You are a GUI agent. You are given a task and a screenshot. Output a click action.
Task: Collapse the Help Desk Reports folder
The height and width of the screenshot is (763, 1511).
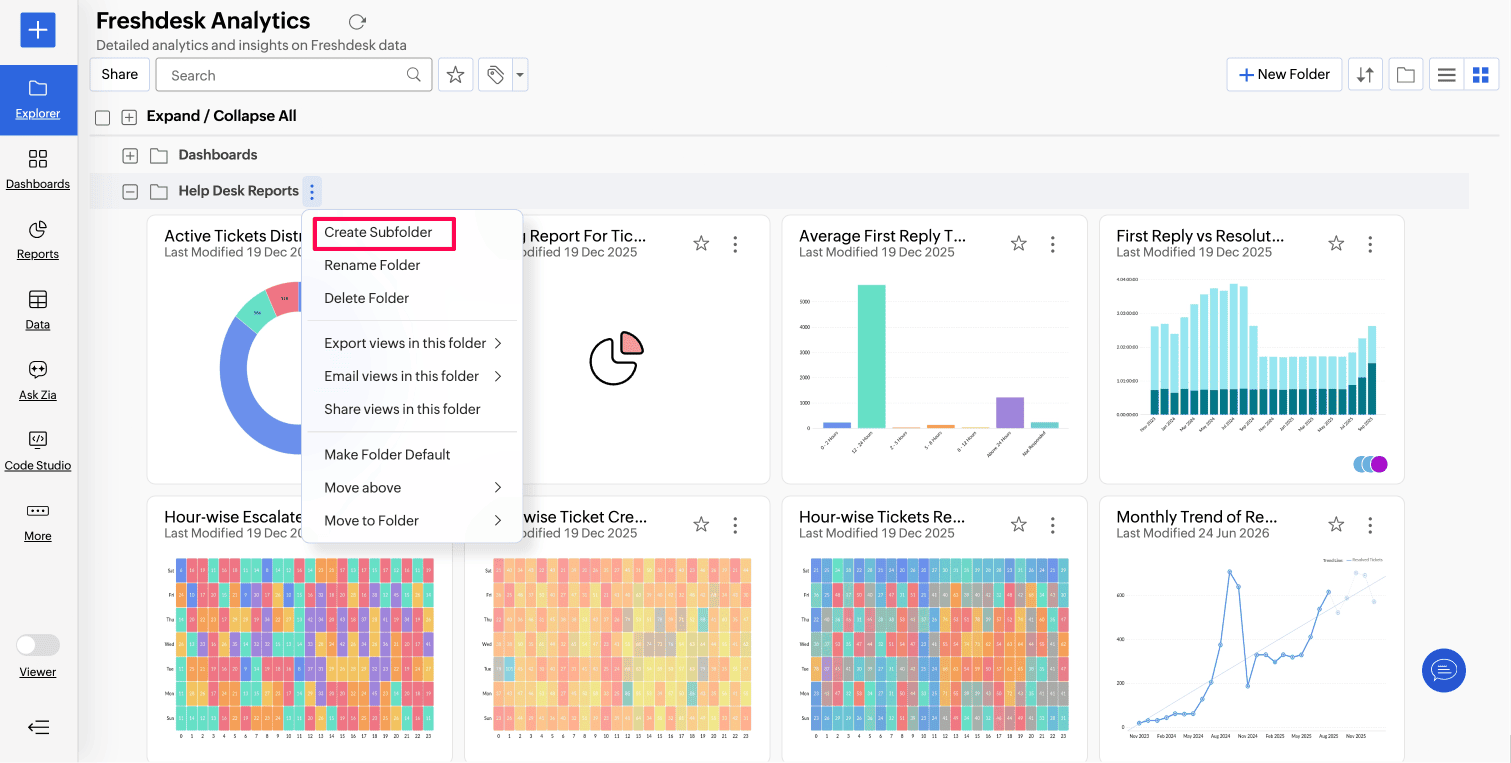(x=130, y=192)
